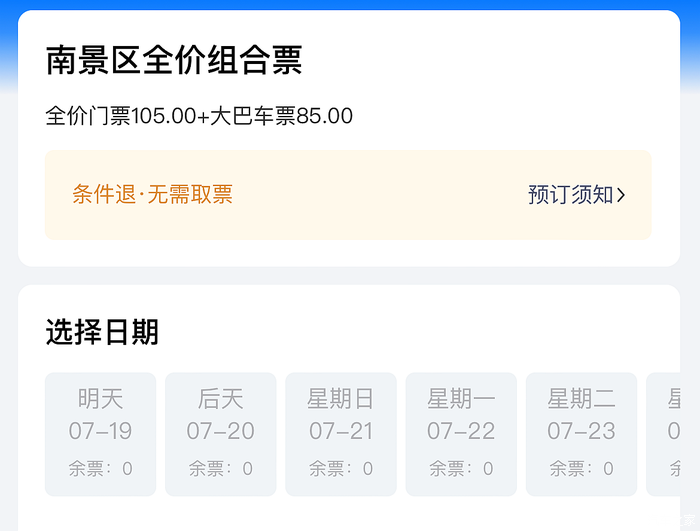The image size is (700, 531).
Task: Click the 选择日期 section heading
Action: point(102,332)
